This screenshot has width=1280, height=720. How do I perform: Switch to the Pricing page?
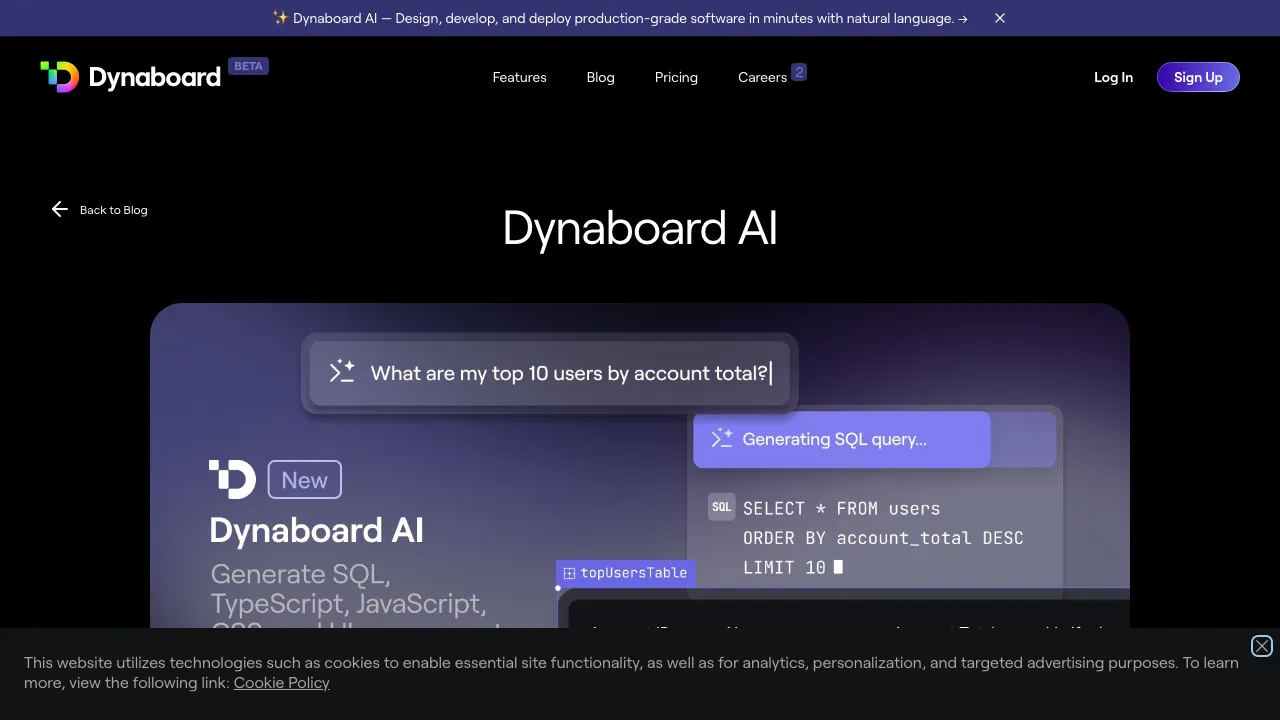(676, 77)
